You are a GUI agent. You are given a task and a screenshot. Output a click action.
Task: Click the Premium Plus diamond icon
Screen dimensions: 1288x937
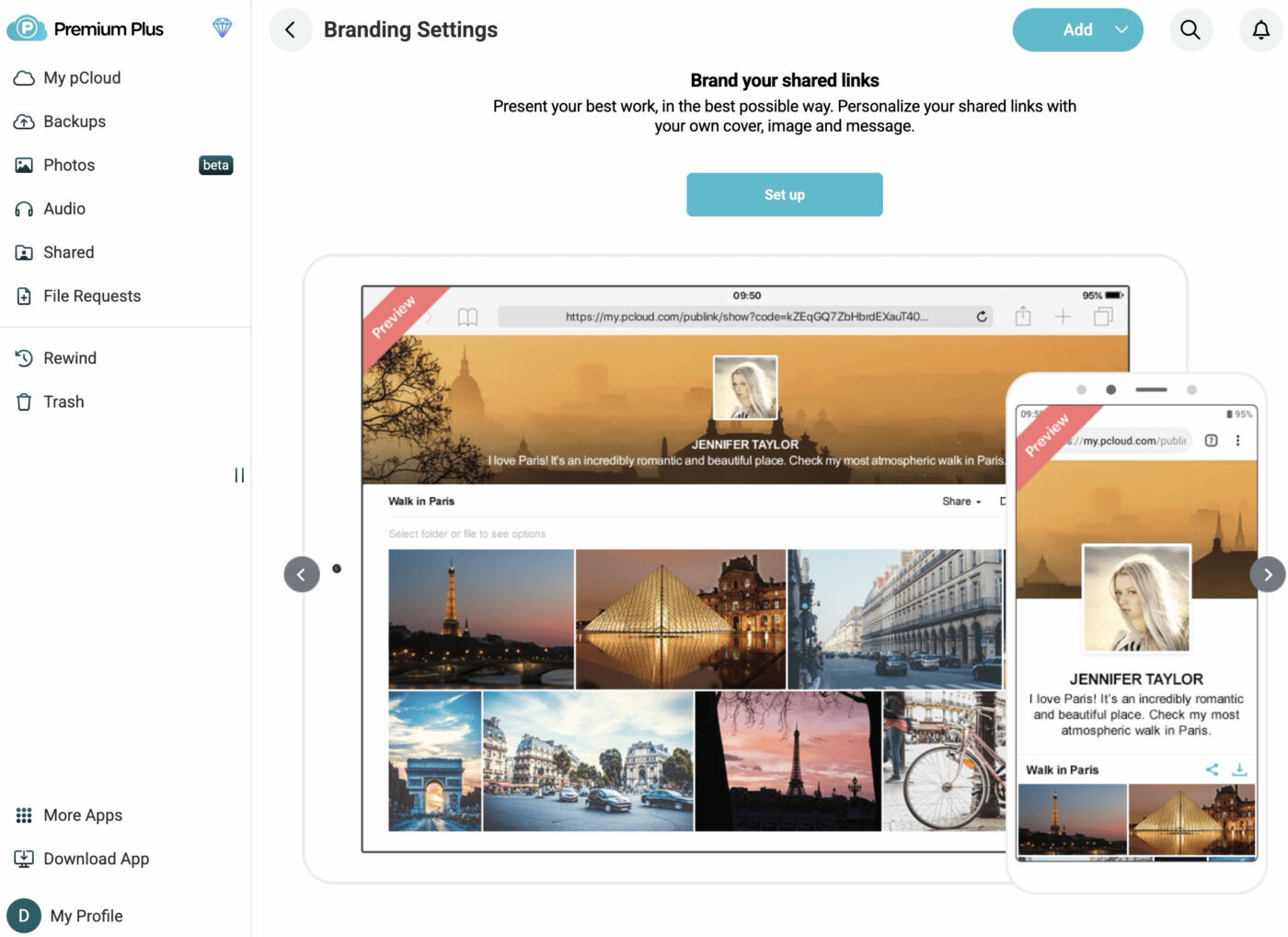[x=222, y=29]
